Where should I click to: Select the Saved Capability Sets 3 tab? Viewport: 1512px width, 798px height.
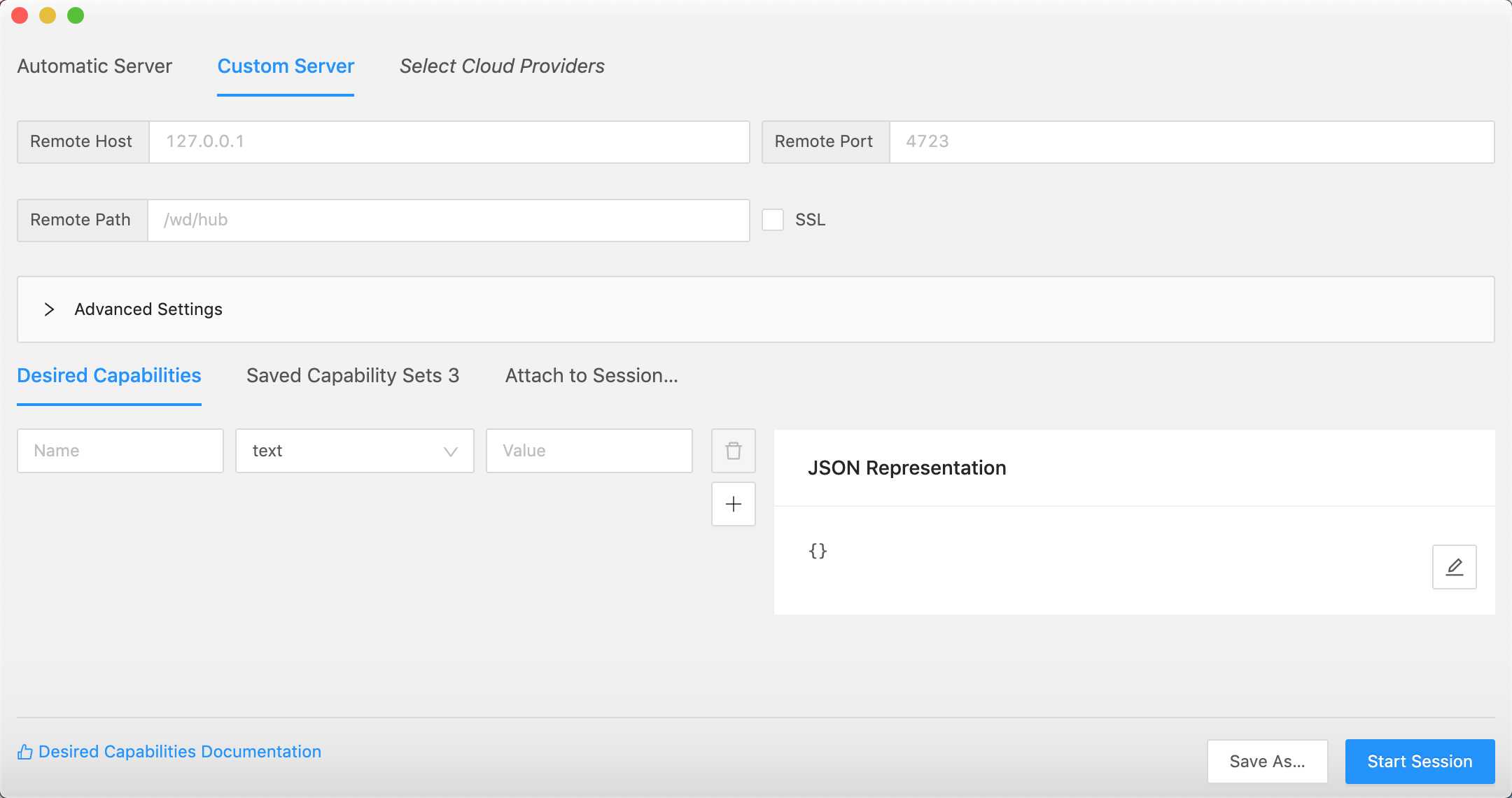353,375
